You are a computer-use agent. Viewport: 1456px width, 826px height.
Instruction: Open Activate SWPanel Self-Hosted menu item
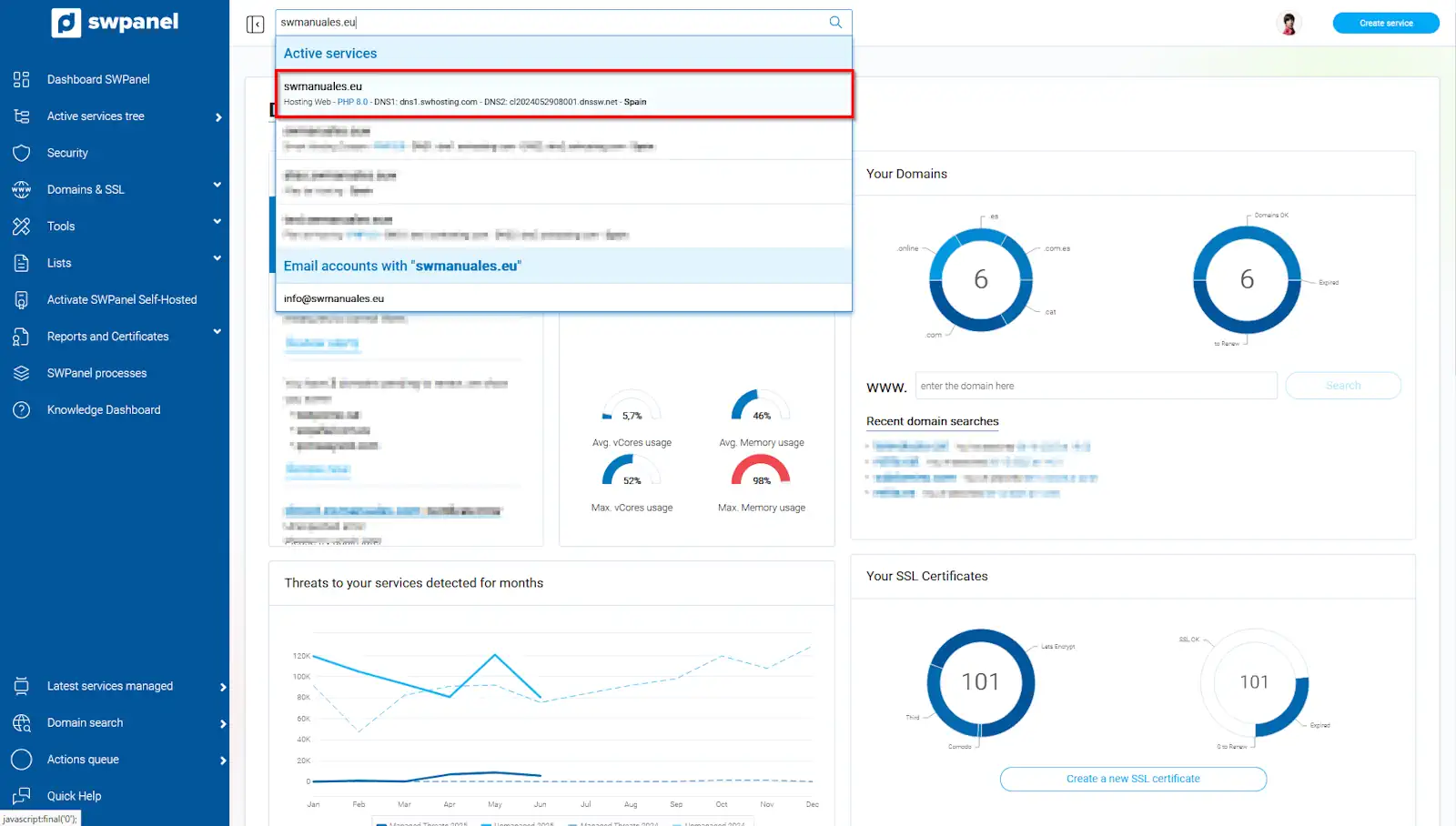tap(122, 299)
